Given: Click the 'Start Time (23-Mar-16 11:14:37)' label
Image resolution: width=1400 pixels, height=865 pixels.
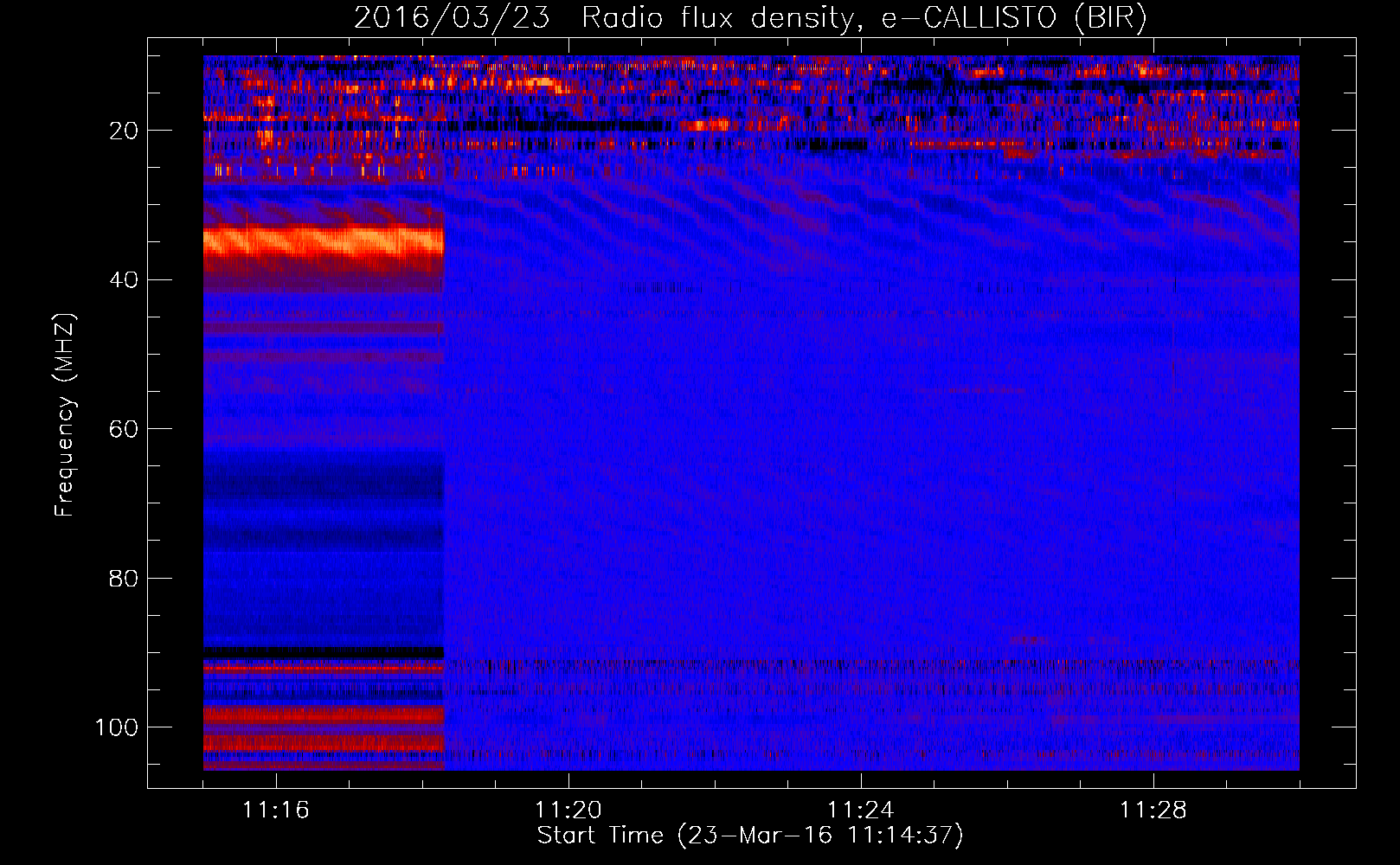Looking at the screenshot, I should [x=750, y=836].
